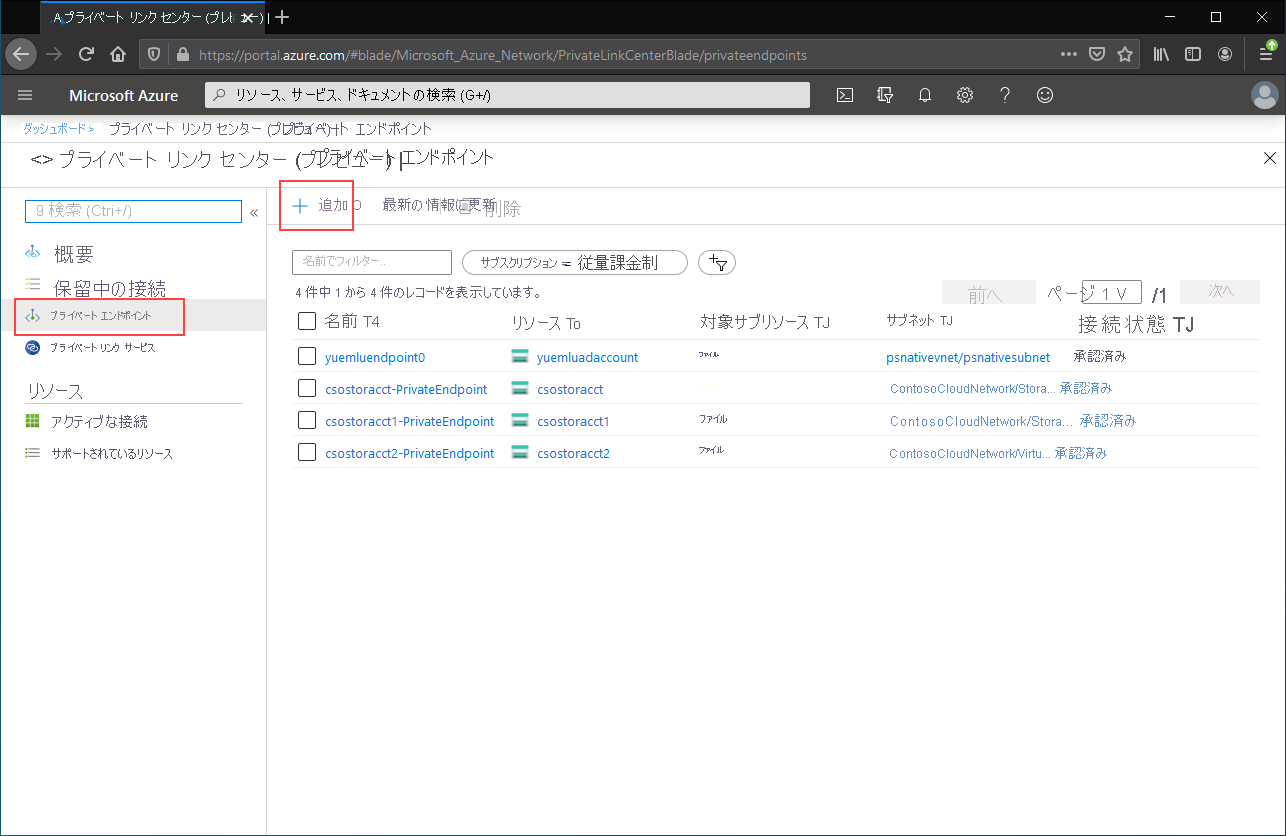The image size is (1286, 836).
Task: Go to previous page with 前へ
Action: click(989, 292)
